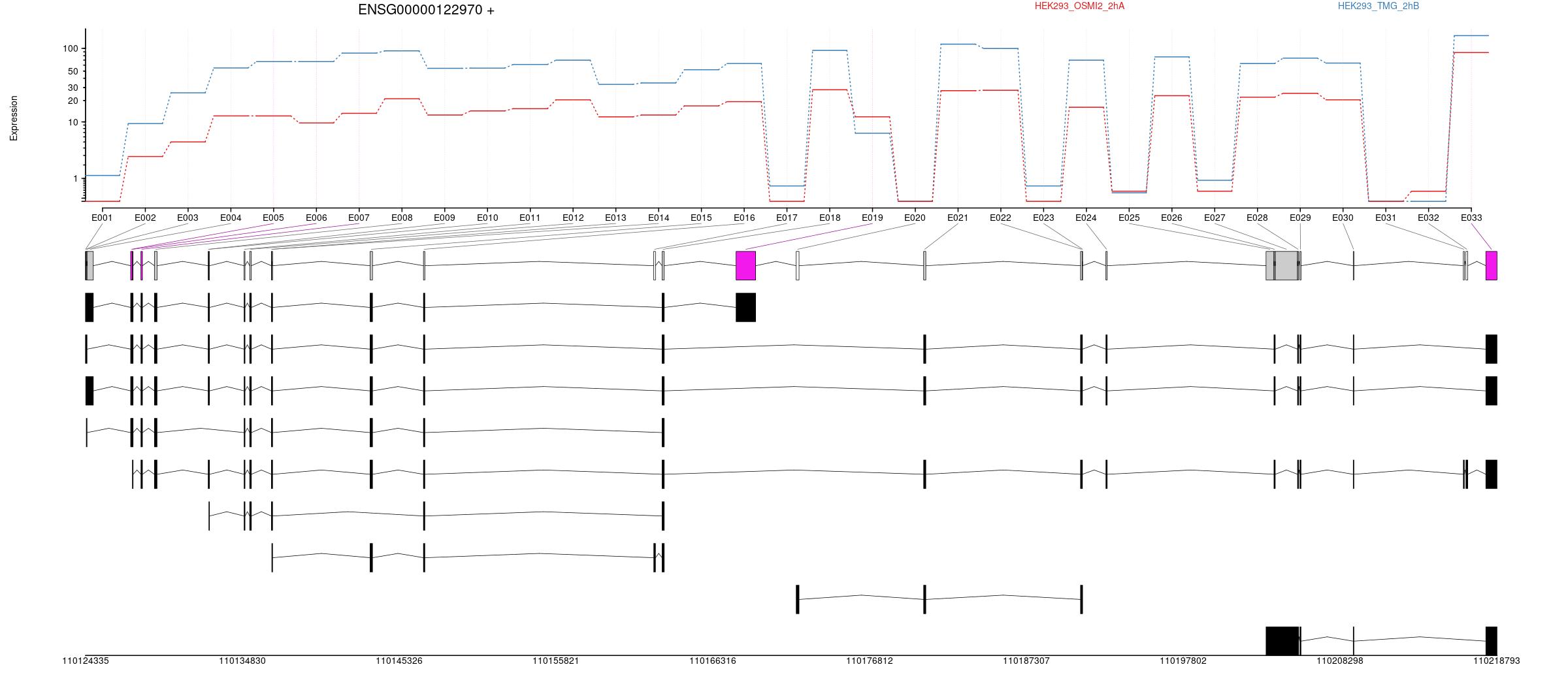Click exon label E006
The width and height of the screenshot is (1568, 673).
(x=316, y=218)
